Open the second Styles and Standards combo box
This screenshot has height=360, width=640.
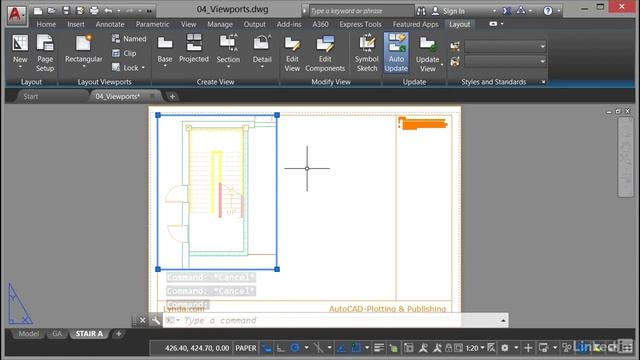point(505,62)
